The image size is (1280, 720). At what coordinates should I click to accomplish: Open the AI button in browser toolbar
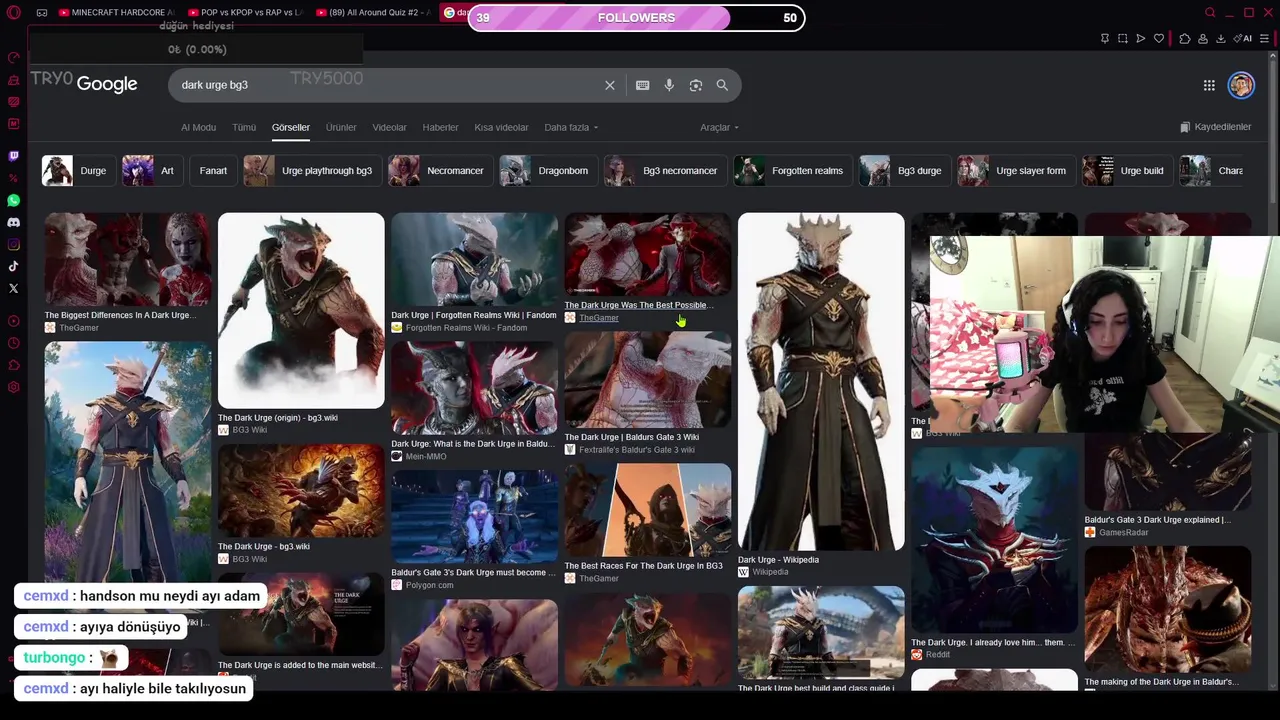tap(1243, 38)
